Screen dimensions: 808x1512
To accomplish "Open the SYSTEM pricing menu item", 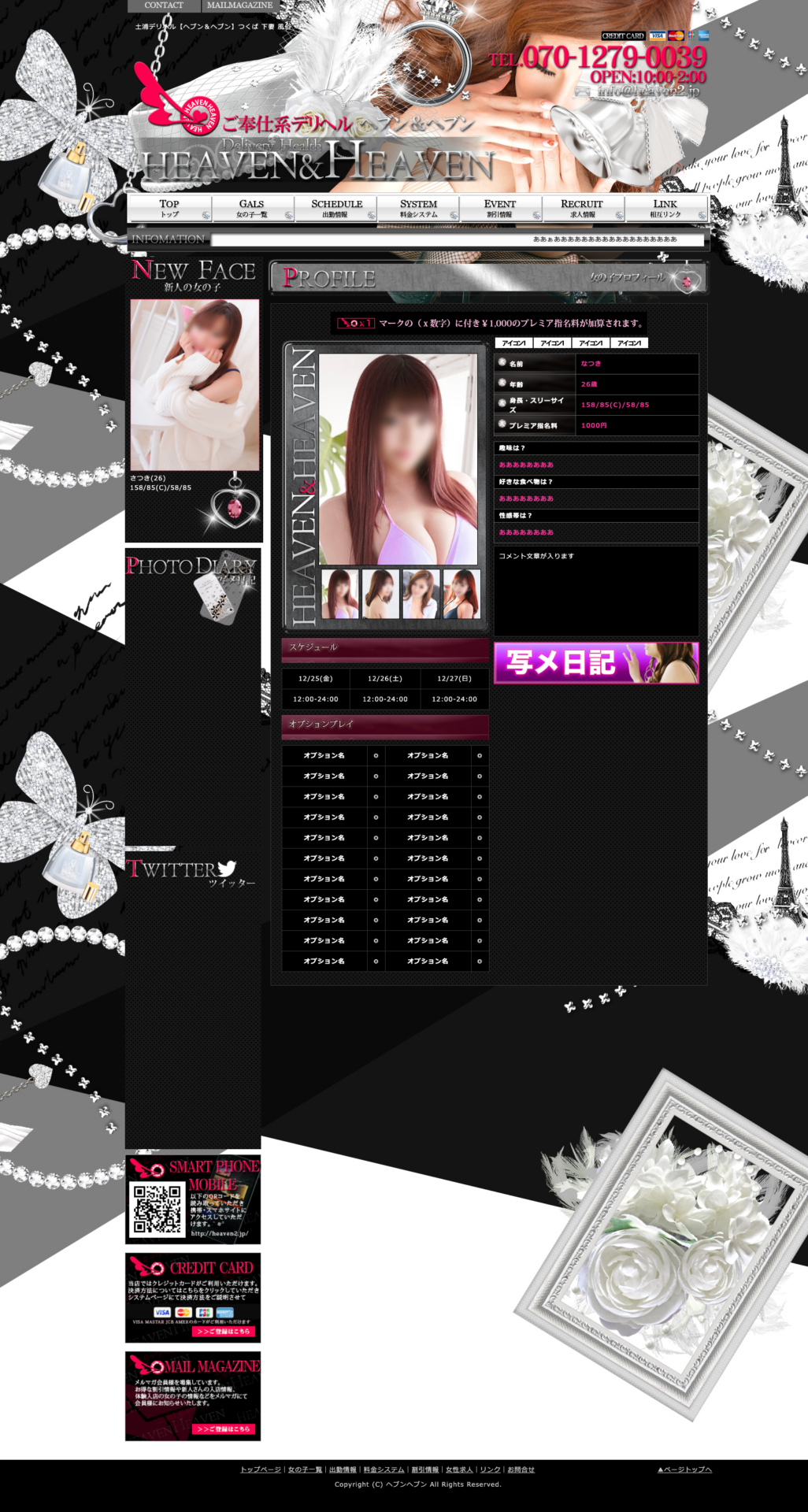I will click(x=418, y=209).
